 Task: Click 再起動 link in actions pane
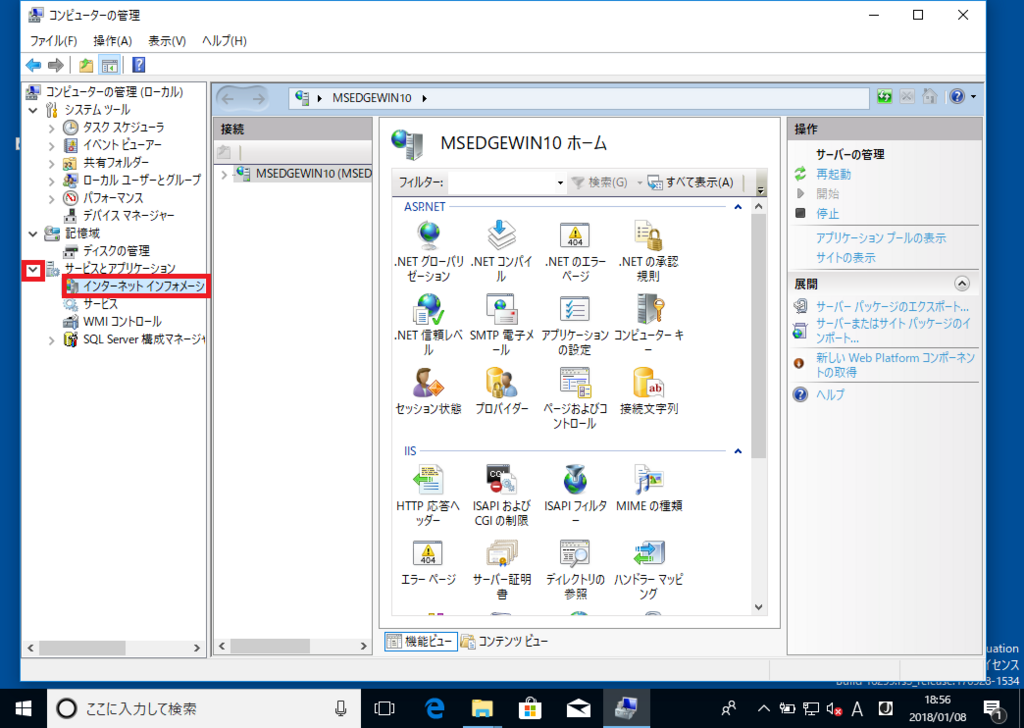coord(833,174)
